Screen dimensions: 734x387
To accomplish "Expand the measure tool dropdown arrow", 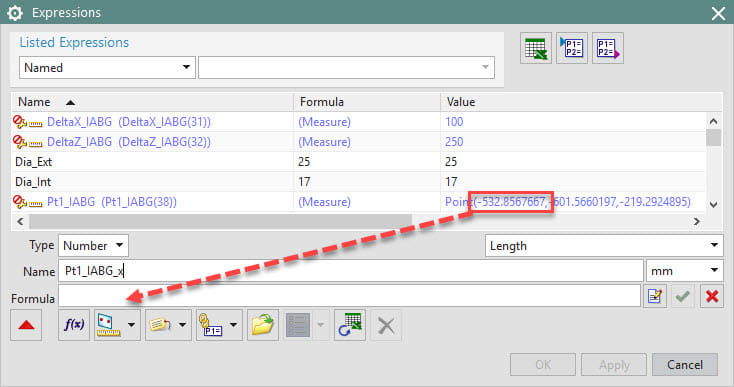I will tap(132, 325).
